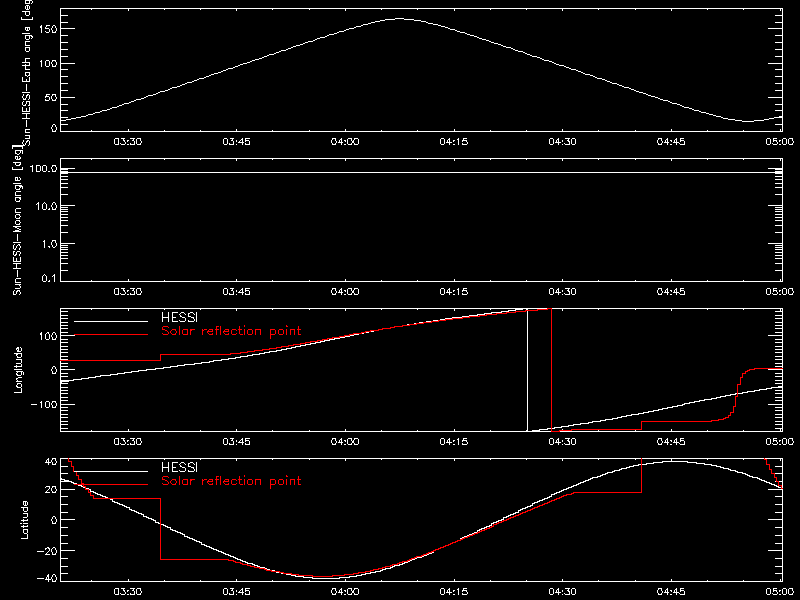This screenshot has height=600, width=800.
Task: Click 05:00 time label under Moon angle plot
Action: [x=780, y=291]
